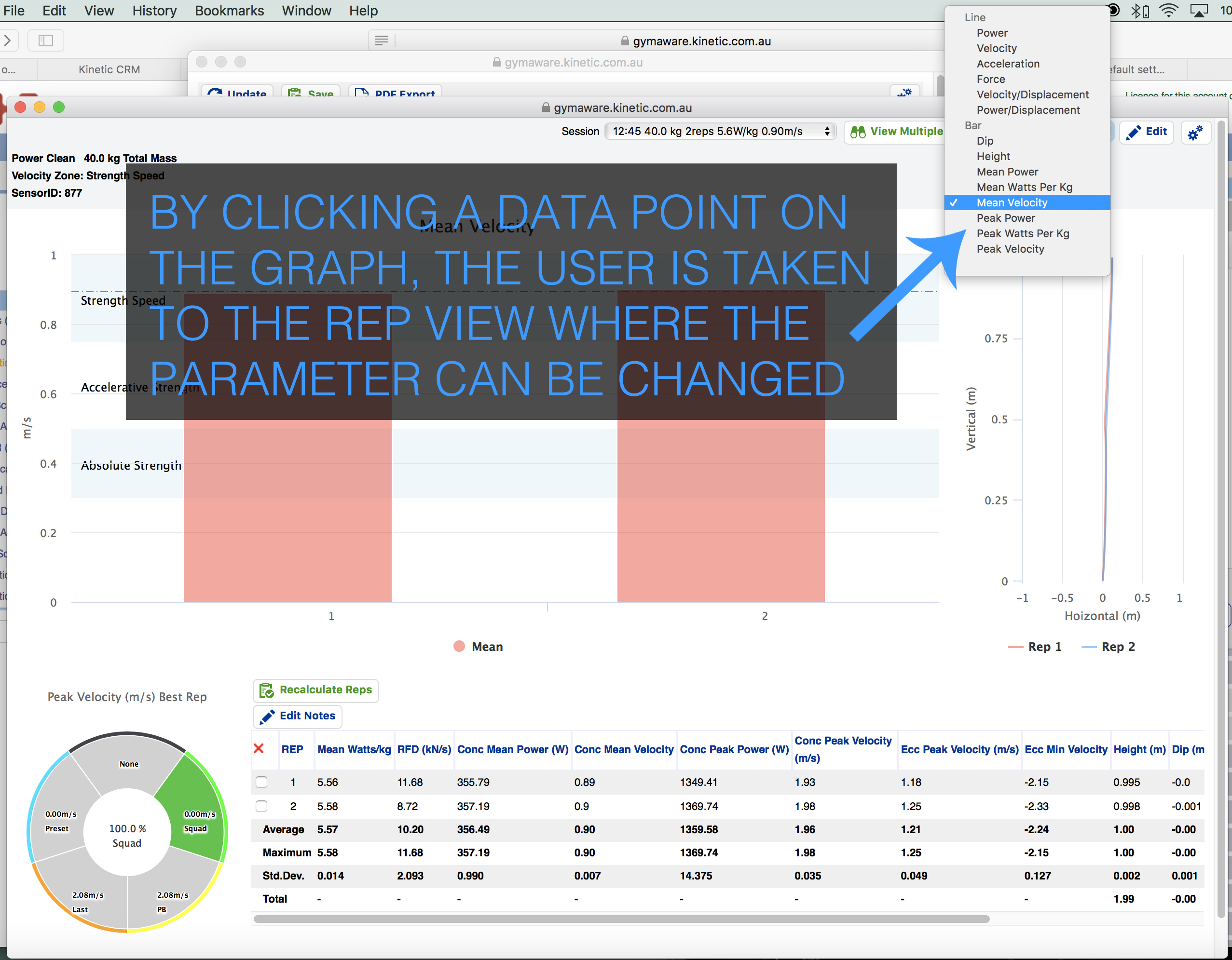Viewport: 1232px width, 960px height.
Task: Sort by Ecc Peak Velocity (m/s) header
Action: [x=959, y=749]
